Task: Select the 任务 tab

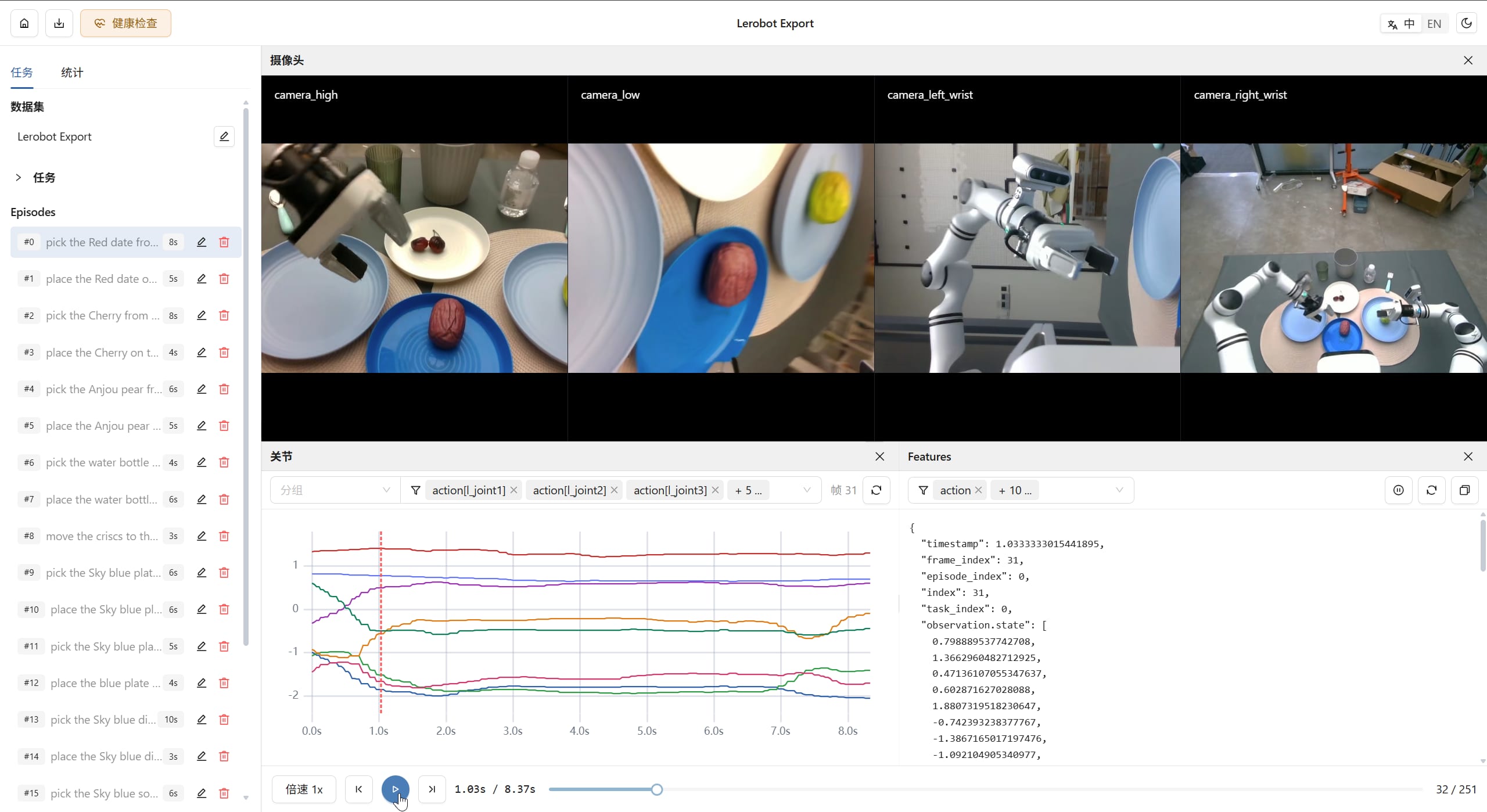Action: [x=22, y=73]
